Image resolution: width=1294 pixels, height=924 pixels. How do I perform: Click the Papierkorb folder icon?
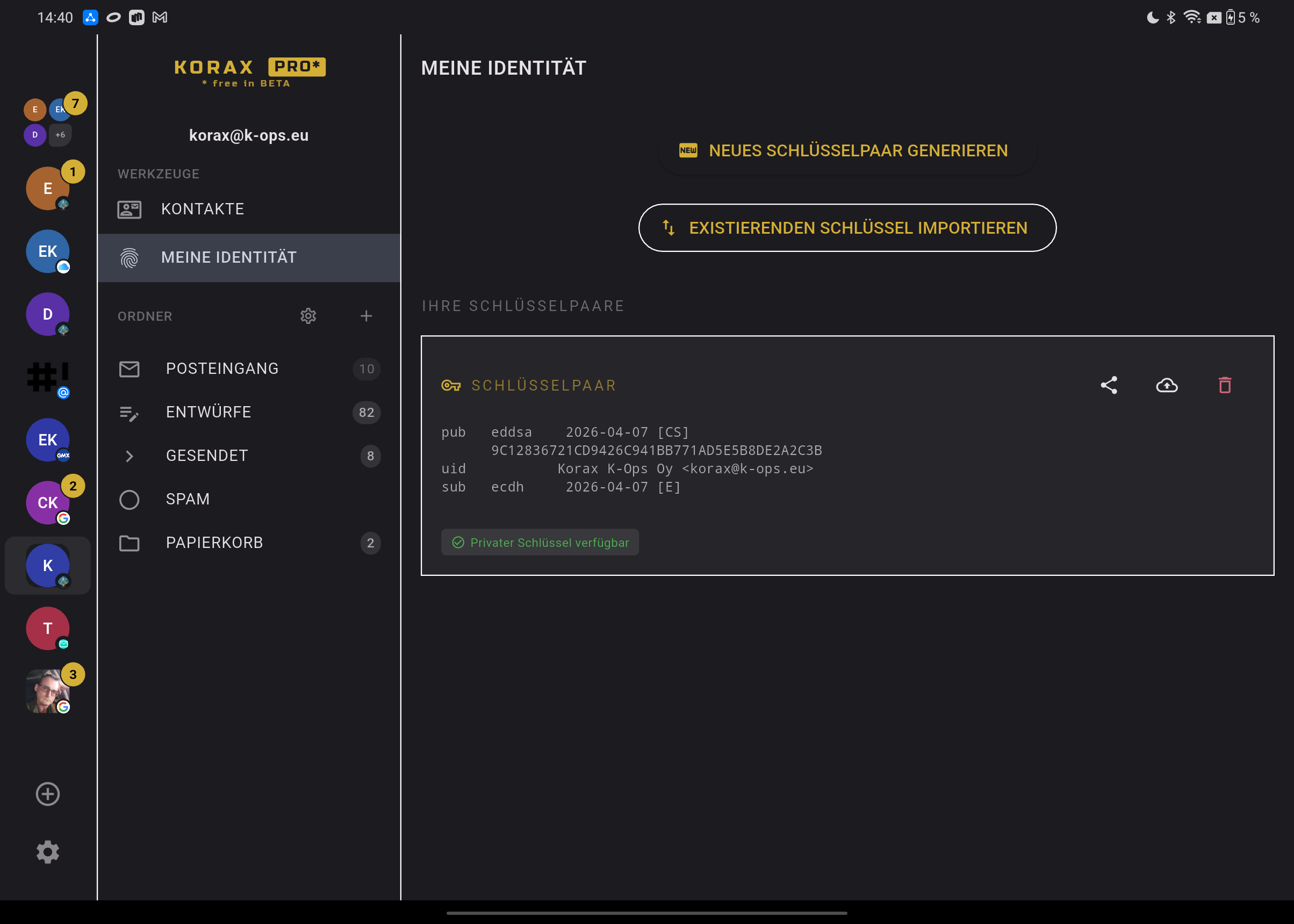tap(129, 543)
